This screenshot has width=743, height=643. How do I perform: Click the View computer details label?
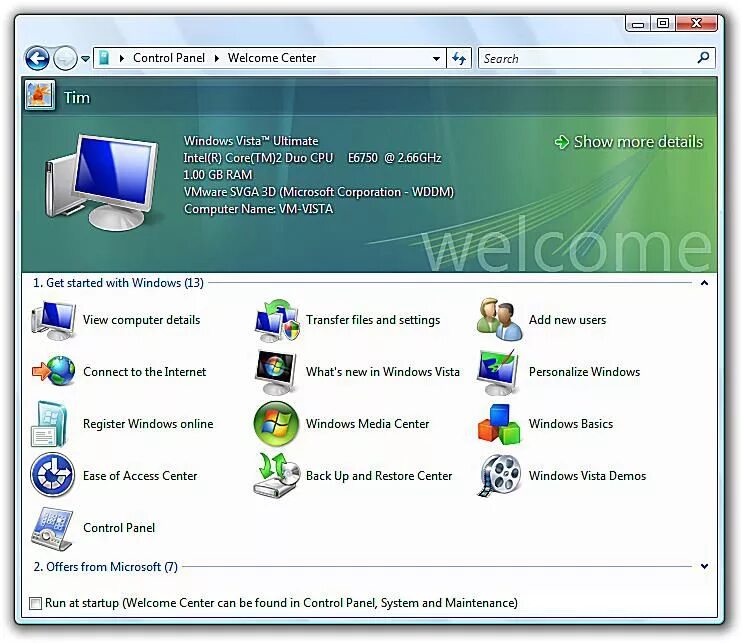point(142,320)
